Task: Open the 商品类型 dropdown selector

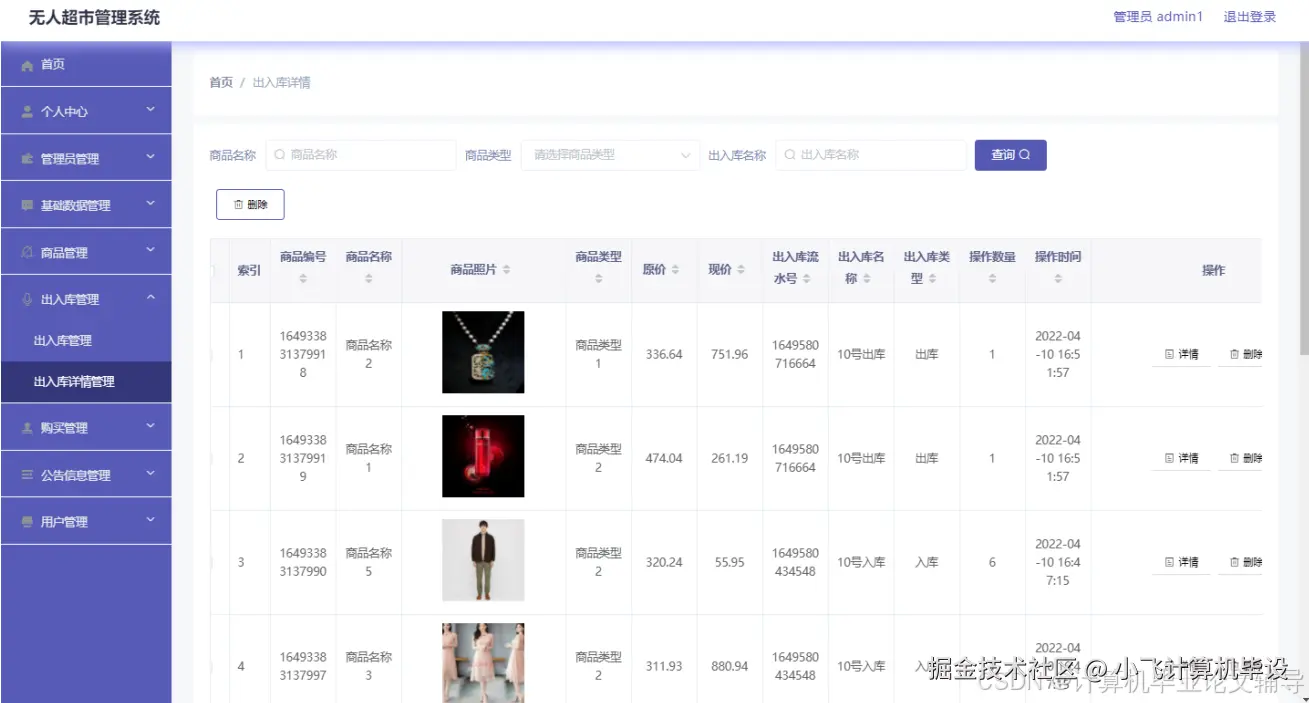Action: [x=610, y=155]
